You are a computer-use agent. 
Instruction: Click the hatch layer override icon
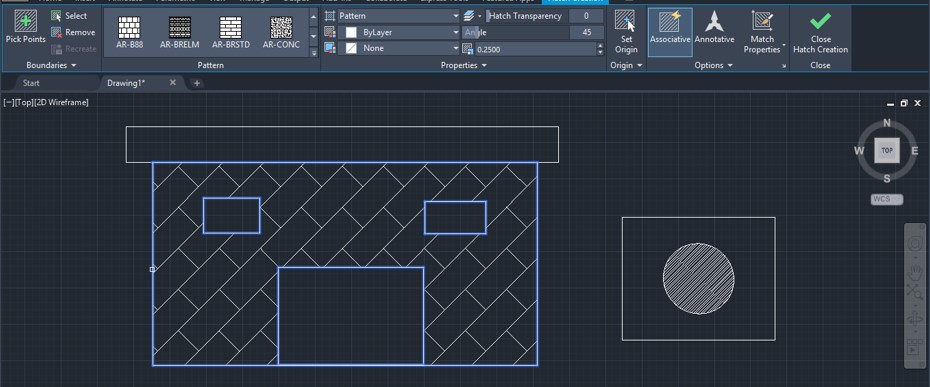pos(468,16)
